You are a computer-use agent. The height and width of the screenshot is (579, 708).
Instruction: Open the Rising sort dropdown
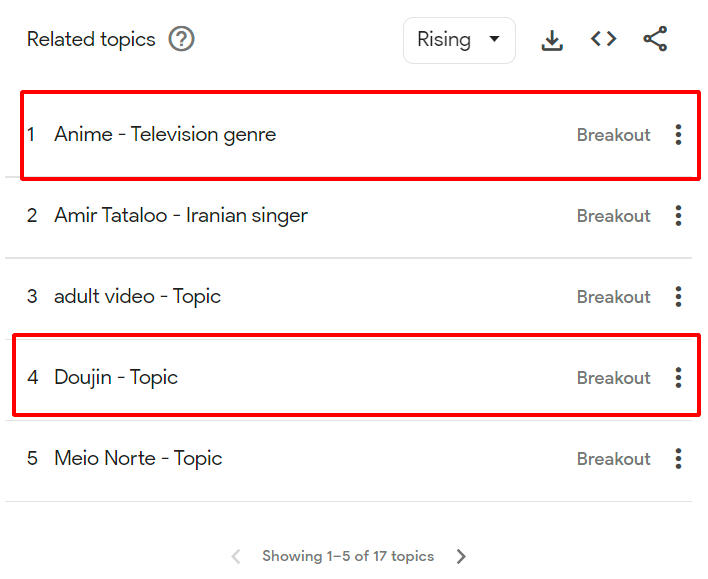click(459, 40)
